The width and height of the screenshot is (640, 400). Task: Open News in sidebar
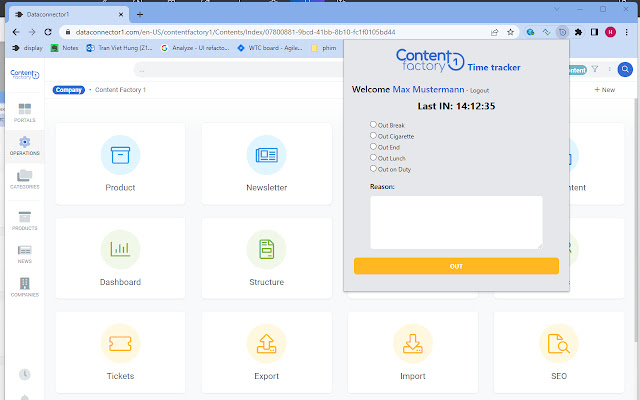click(x=24, y=254)
